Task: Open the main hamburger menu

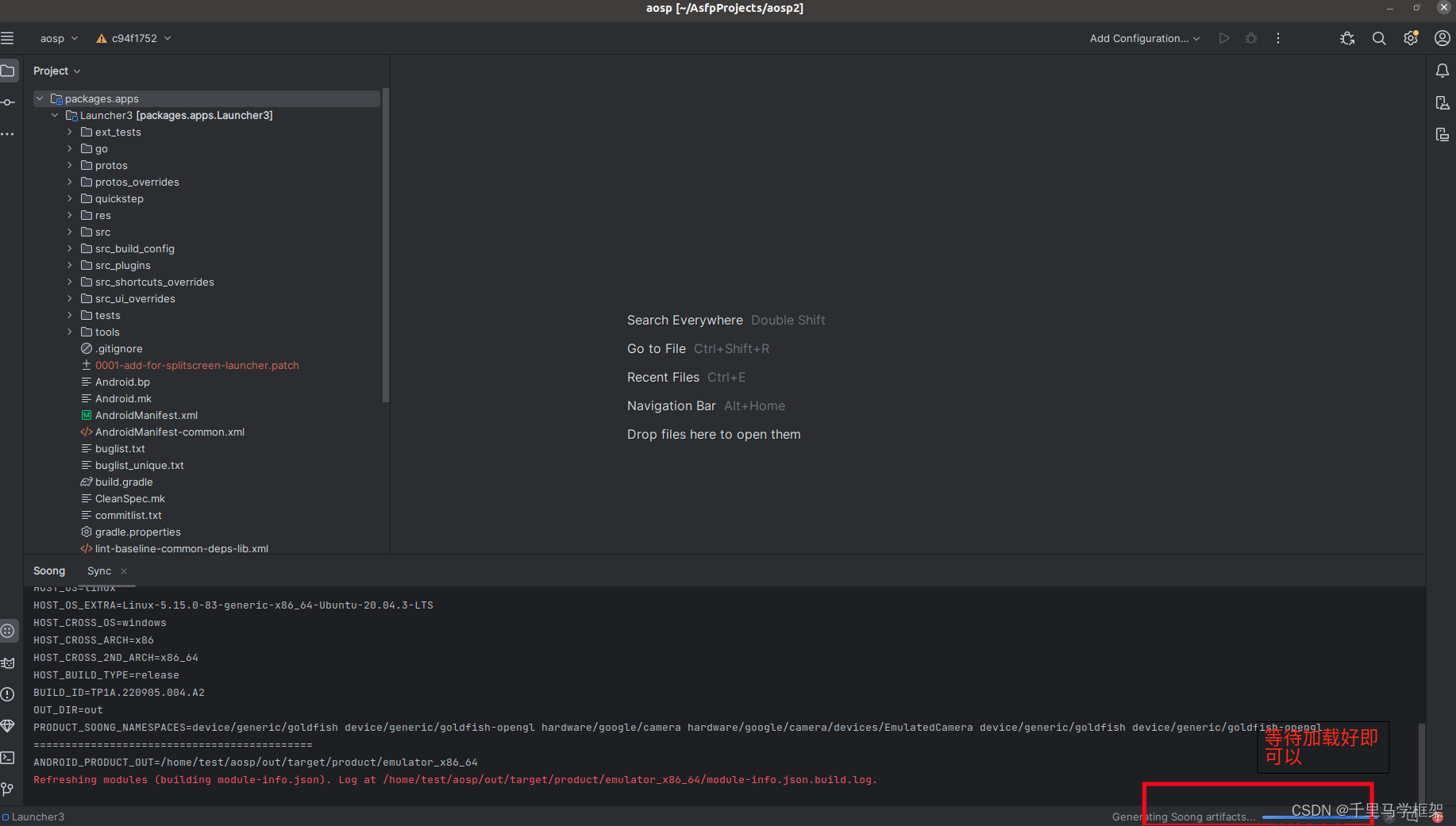Action: (8, 38)
